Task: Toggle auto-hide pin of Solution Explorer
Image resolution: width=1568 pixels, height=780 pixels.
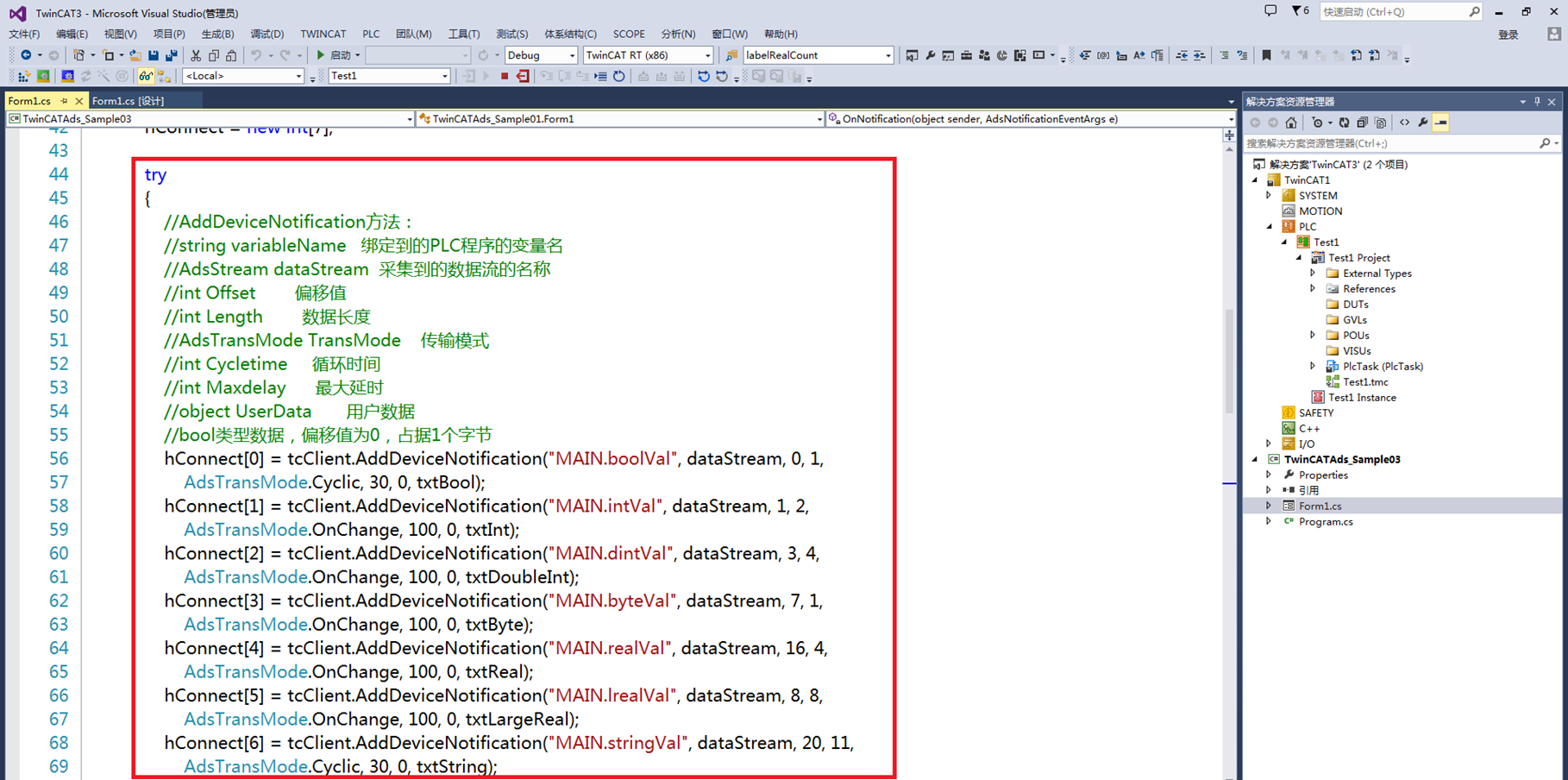Action: point(1537,102)
